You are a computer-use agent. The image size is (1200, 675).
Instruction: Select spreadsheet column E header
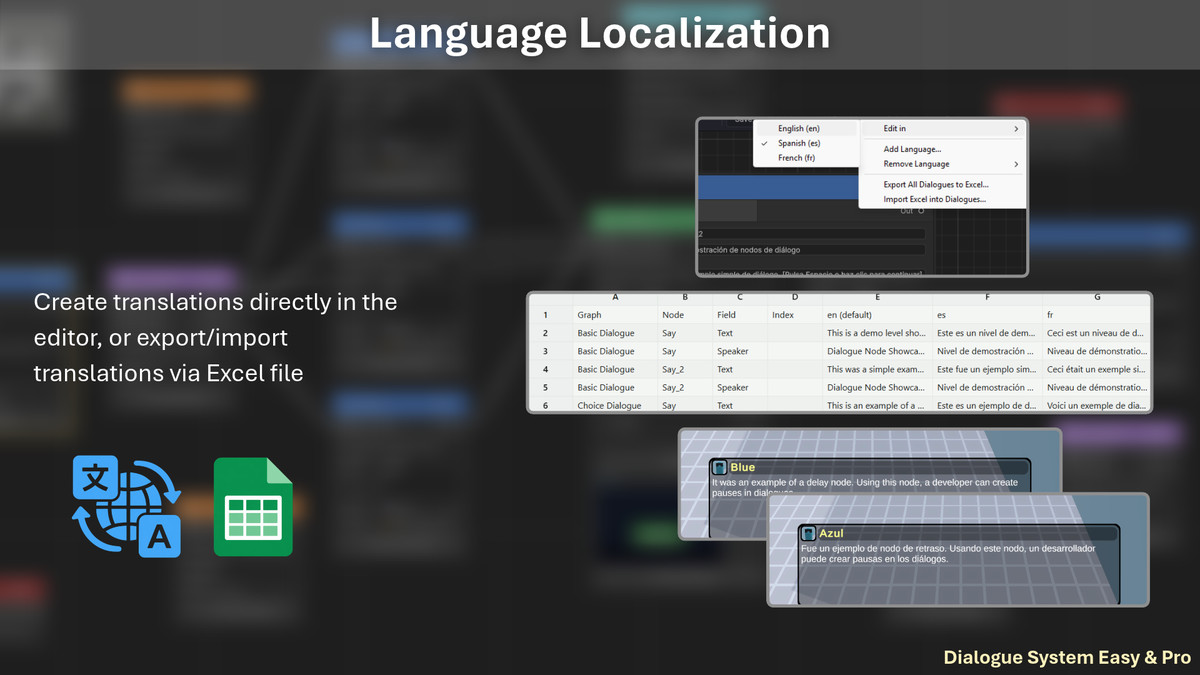click(x=877, y=297)
